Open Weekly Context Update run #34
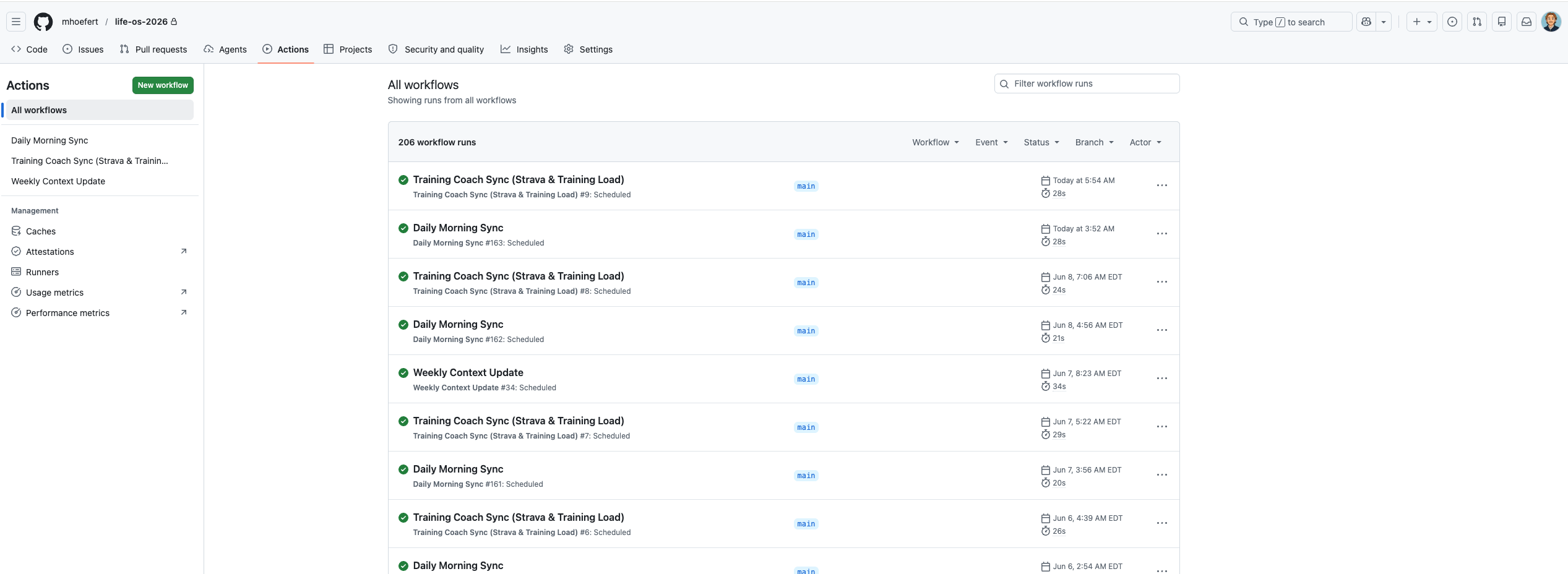The width and height of the screenshot is (1568, 574). tap(468, 372)
